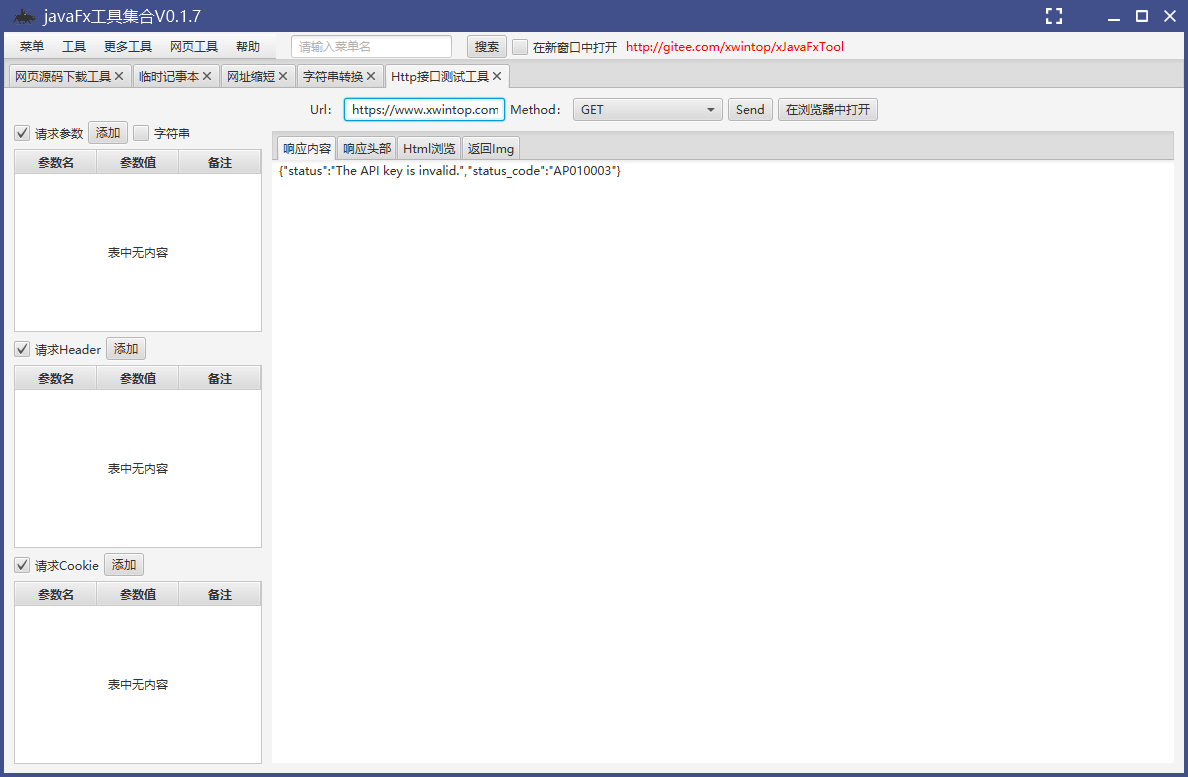Open the Method GET dropdown
Image resolution: width=1188 pixels, height=777 pixels.
tap(647, 110)
